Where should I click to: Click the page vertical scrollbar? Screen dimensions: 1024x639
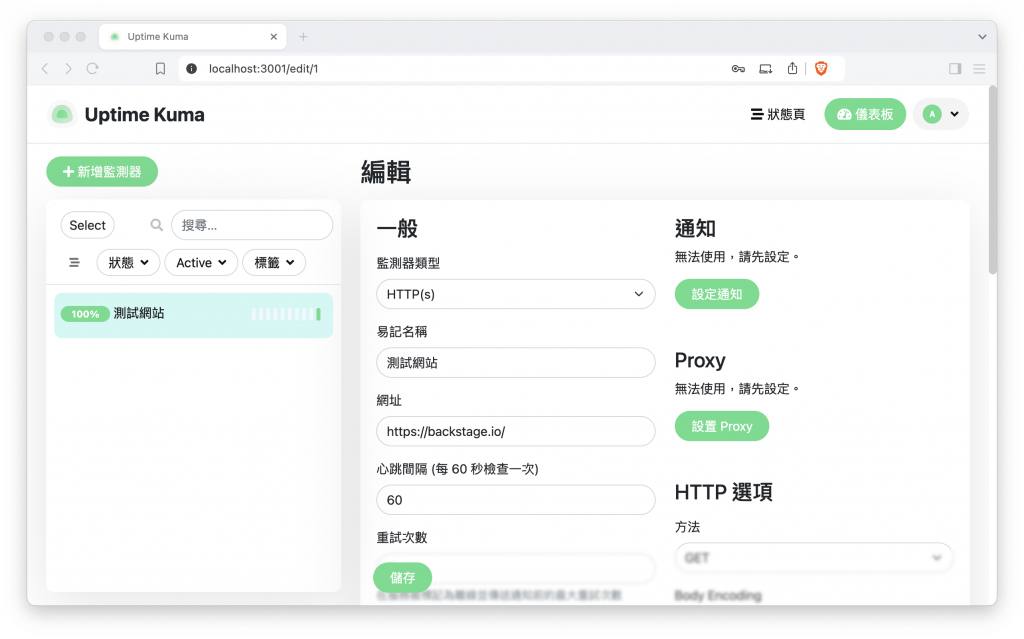coord(993,180)
